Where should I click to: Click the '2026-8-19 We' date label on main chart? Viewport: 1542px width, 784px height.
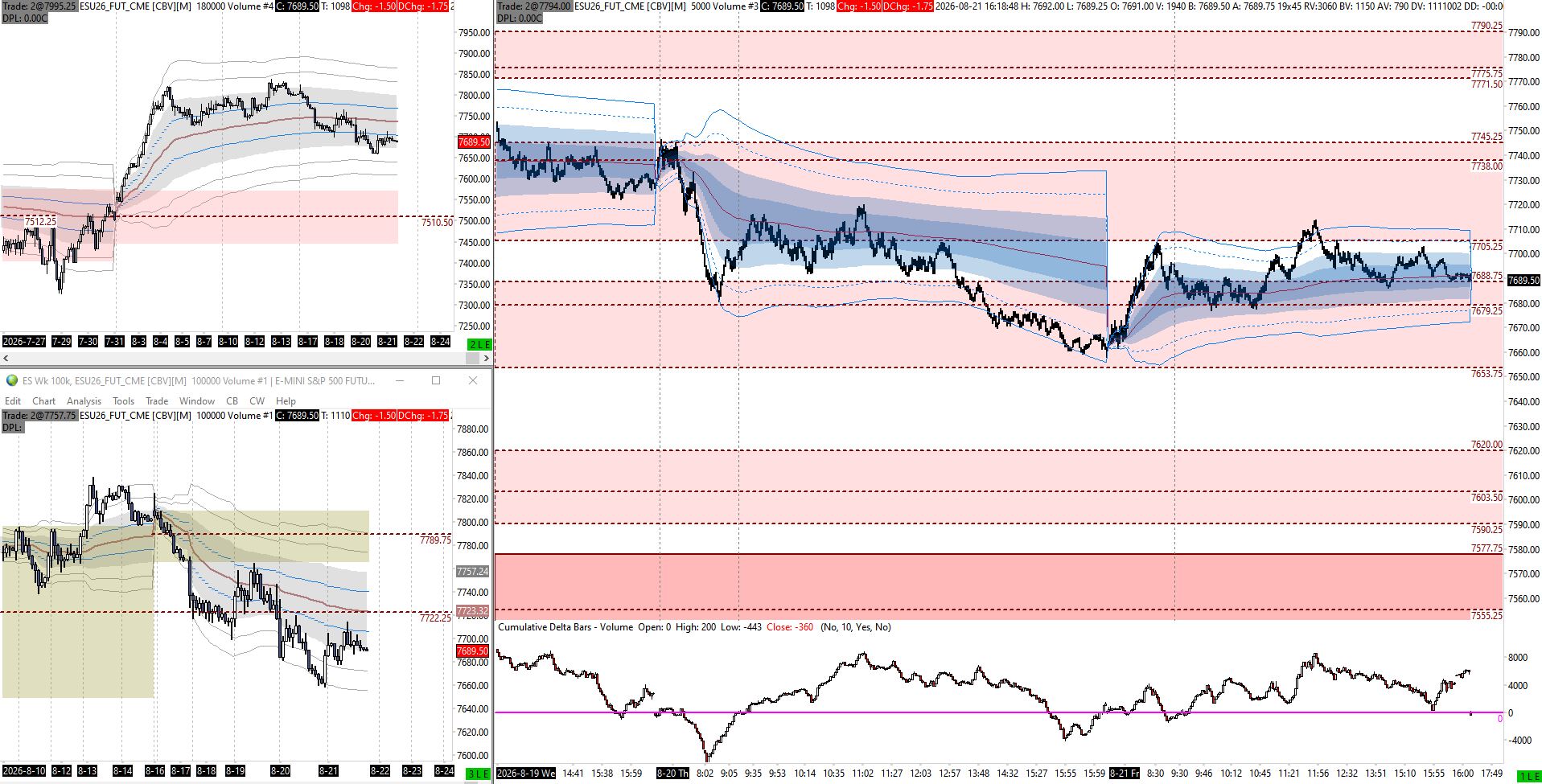pos(526,774)
